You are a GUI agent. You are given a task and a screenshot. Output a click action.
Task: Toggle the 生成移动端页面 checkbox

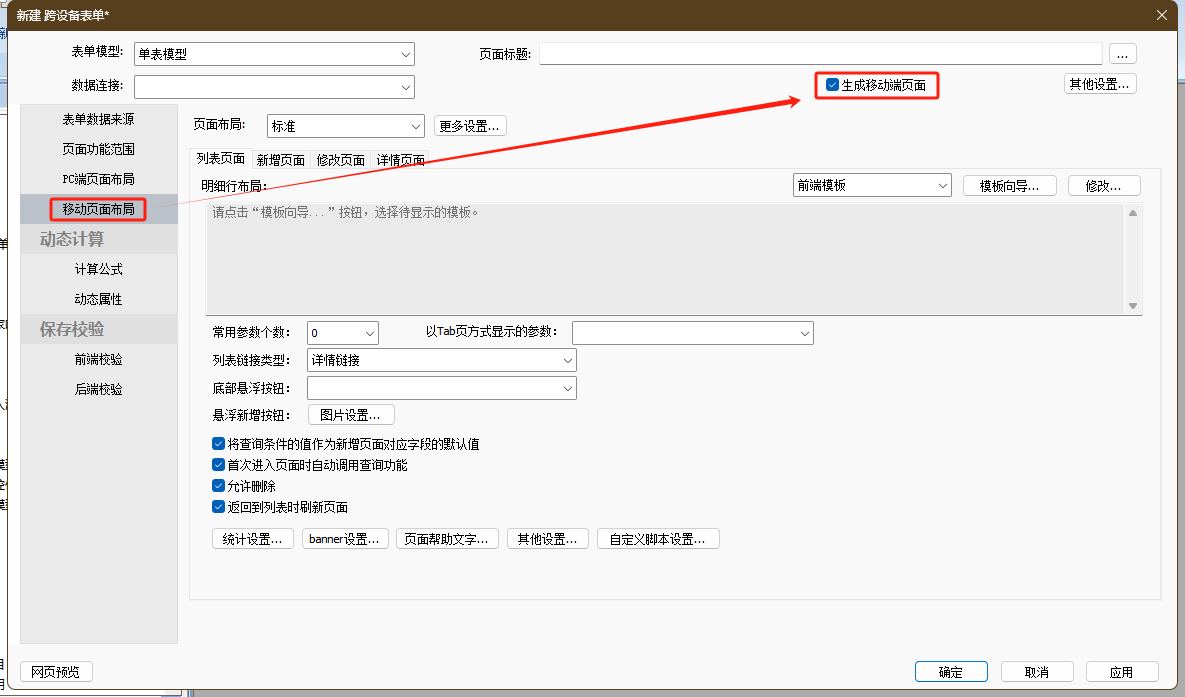(x=832, y=86)
